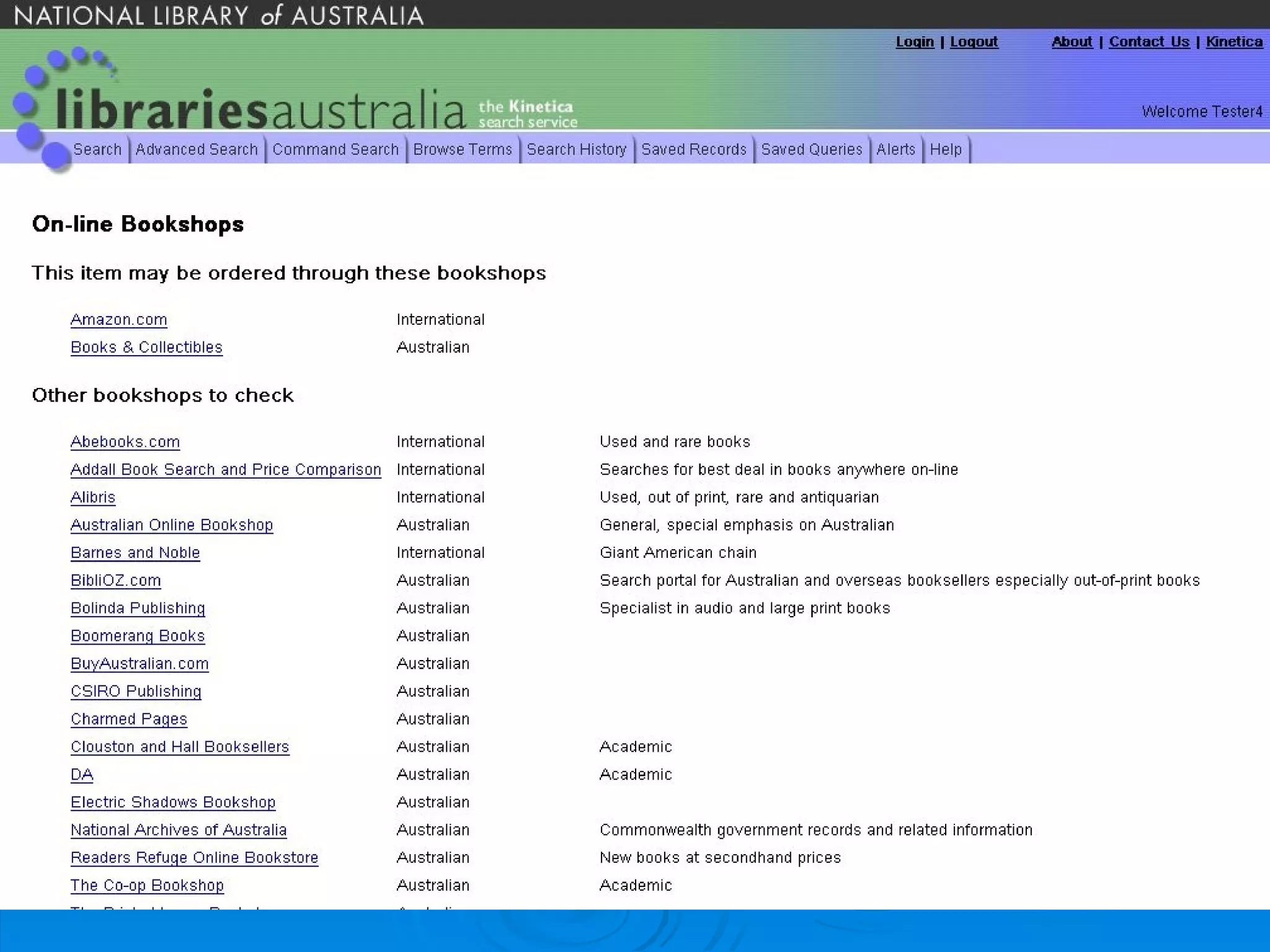This screenshot has height=952, width=1270.
Task: Open the Search History tab
Action: pos(577,149)
